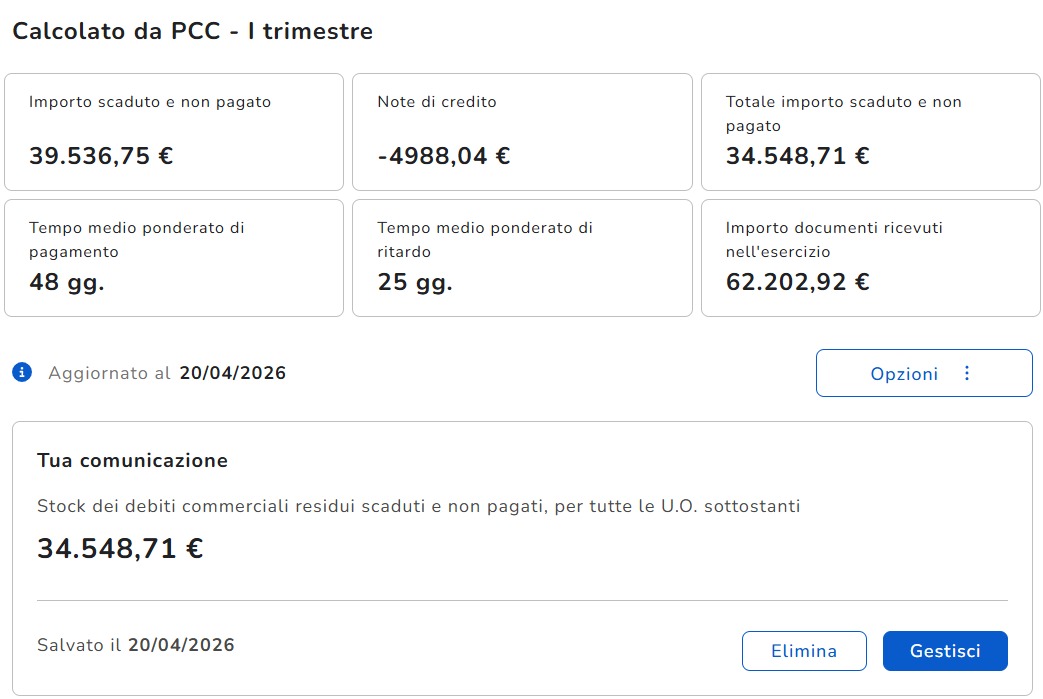Select the Tempo medio ponderato di pagamento card
This screenshot has height=699, width=1043.
pos(174,258)
